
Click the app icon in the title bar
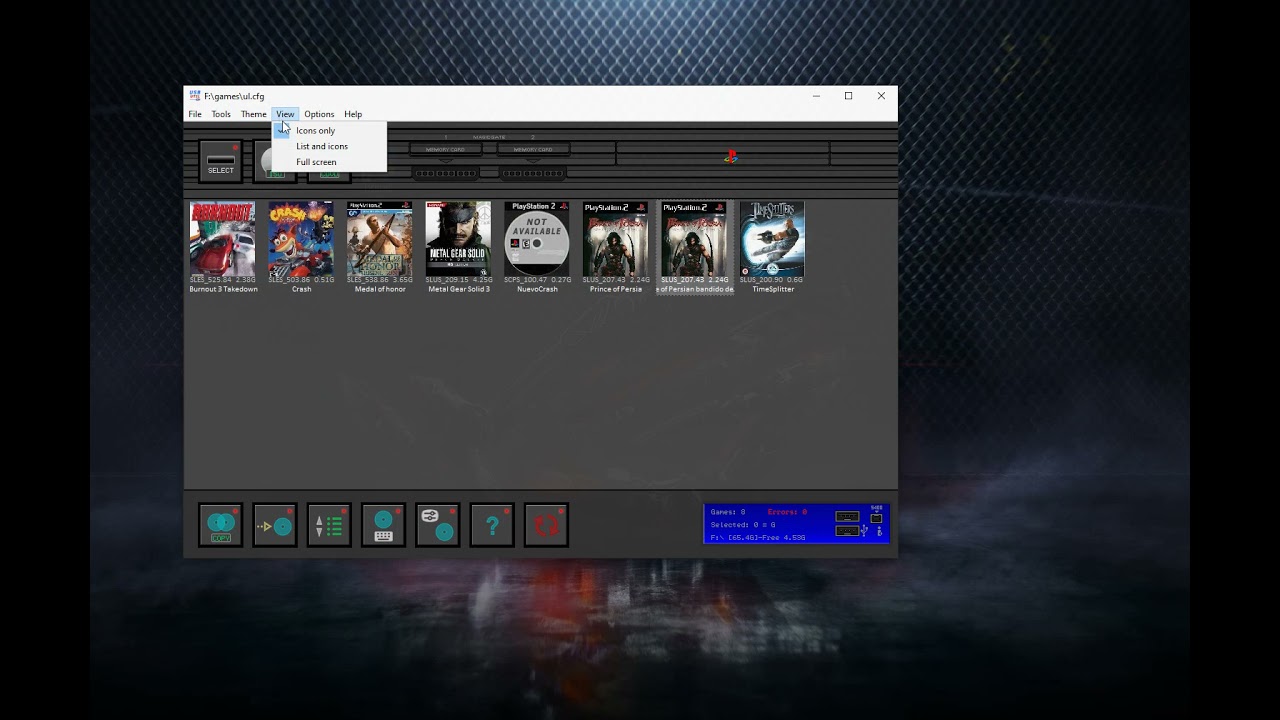(195, 96)
